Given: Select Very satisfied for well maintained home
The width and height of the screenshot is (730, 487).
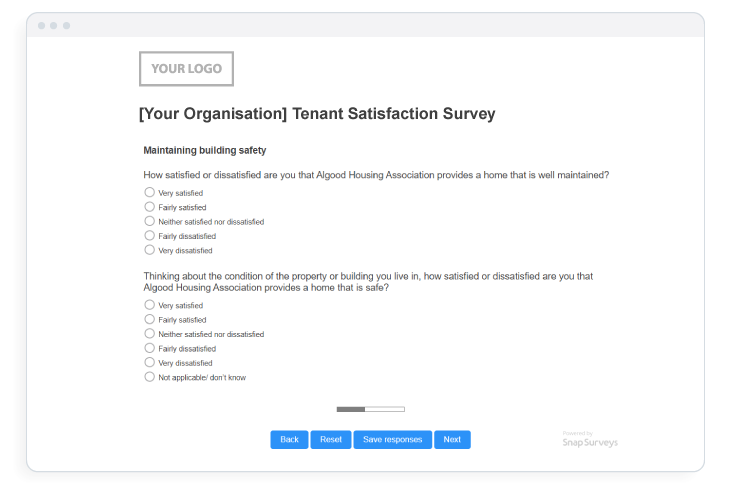Looking at the screenshot, I should [149, 192].
